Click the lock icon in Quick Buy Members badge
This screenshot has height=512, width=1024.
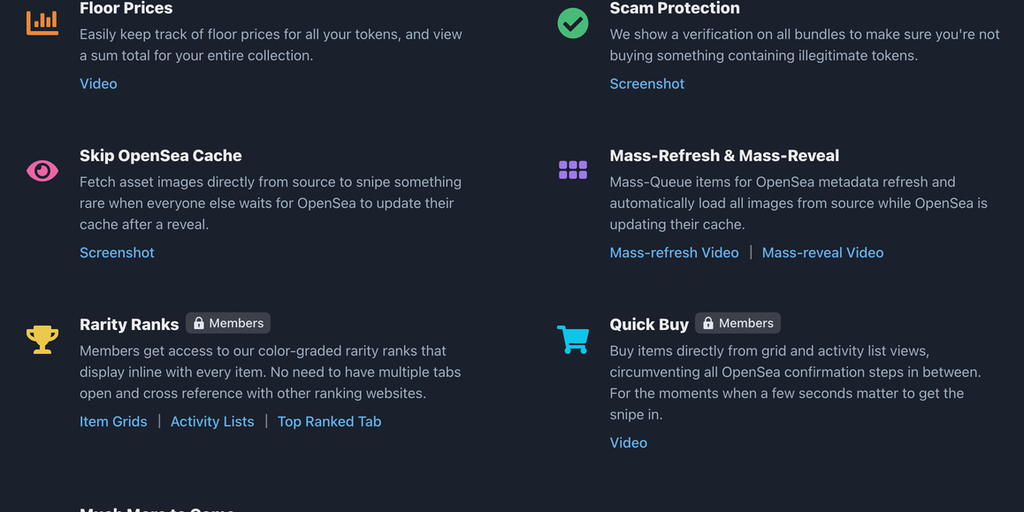pyautogui.click(x=708, y=324)
